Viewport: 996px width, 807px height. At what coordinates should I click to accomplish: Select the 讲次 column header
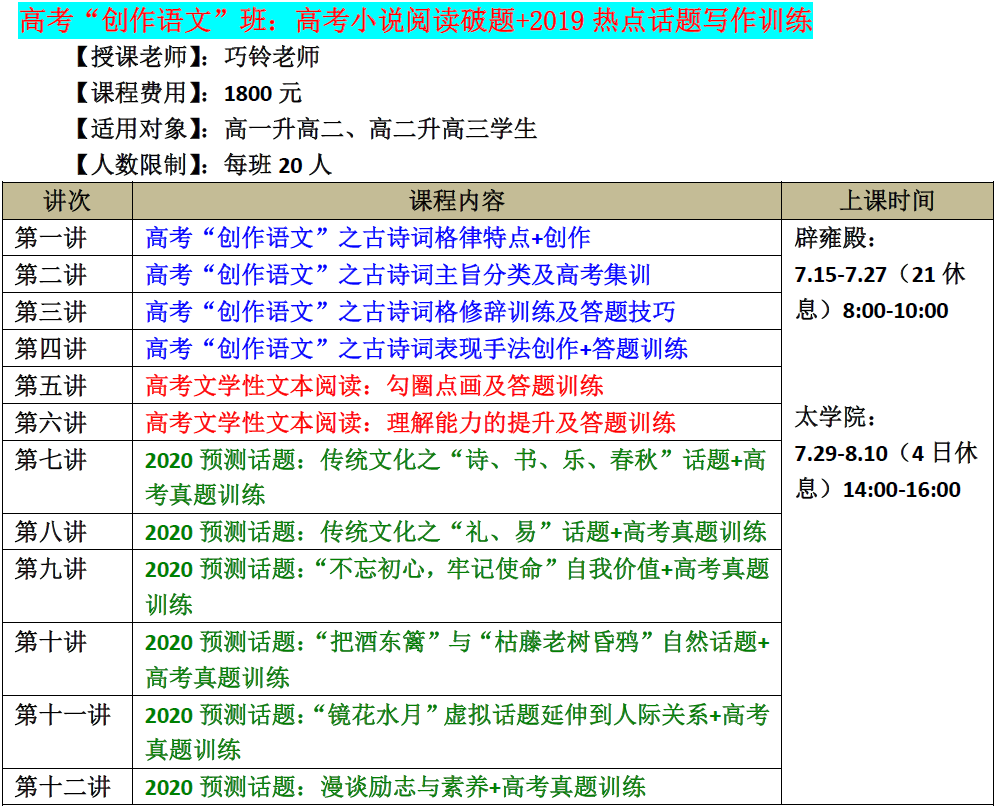click(x=67, y=201)
